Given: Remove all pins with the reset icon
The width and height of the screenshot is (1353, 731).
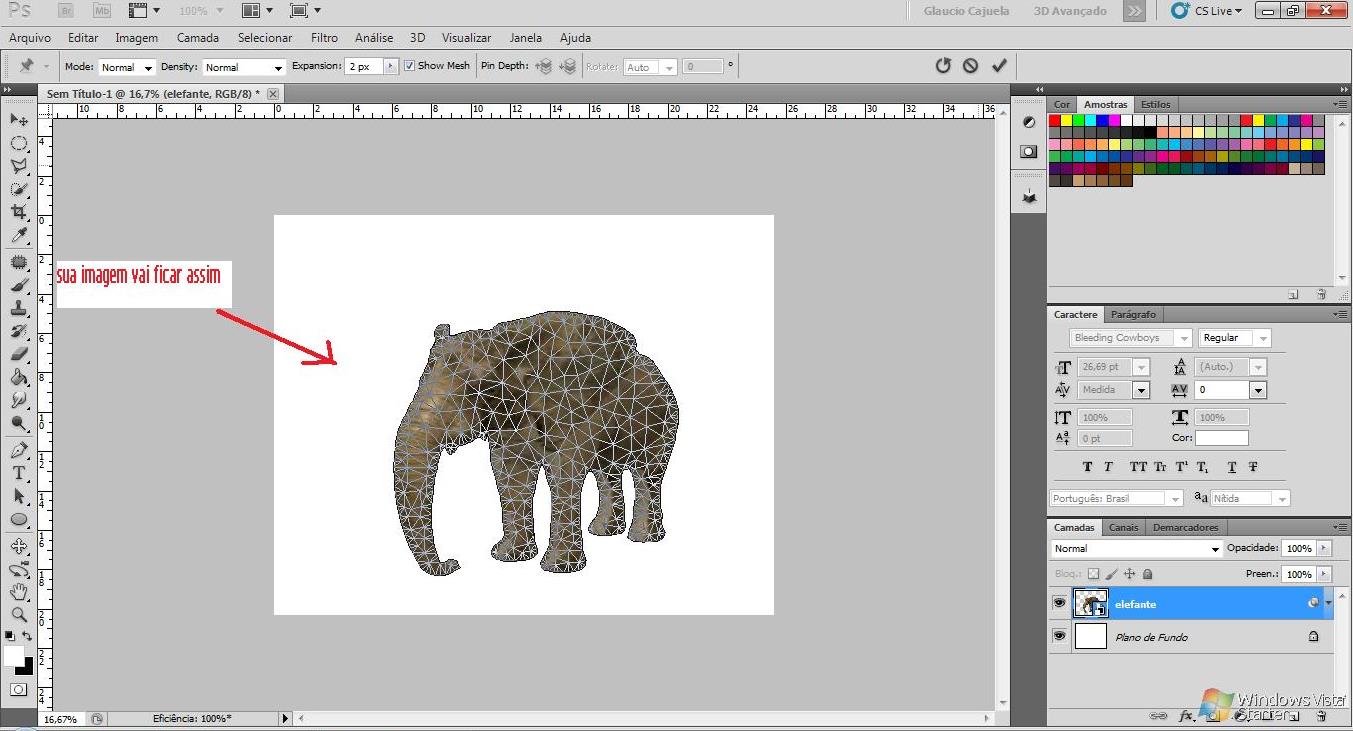Looking at the screenshot, I should click(x=942, y=66).
